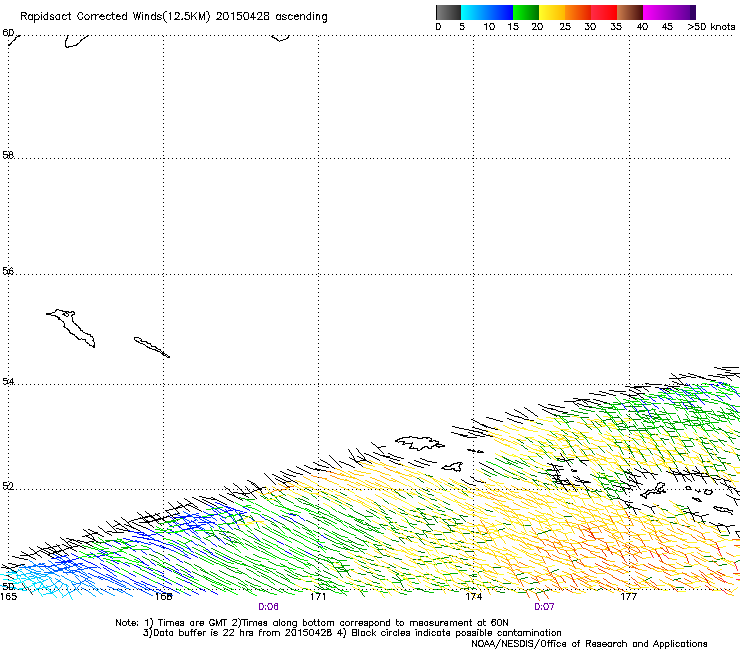Click the longitude label 165

(x=8, y=597)
